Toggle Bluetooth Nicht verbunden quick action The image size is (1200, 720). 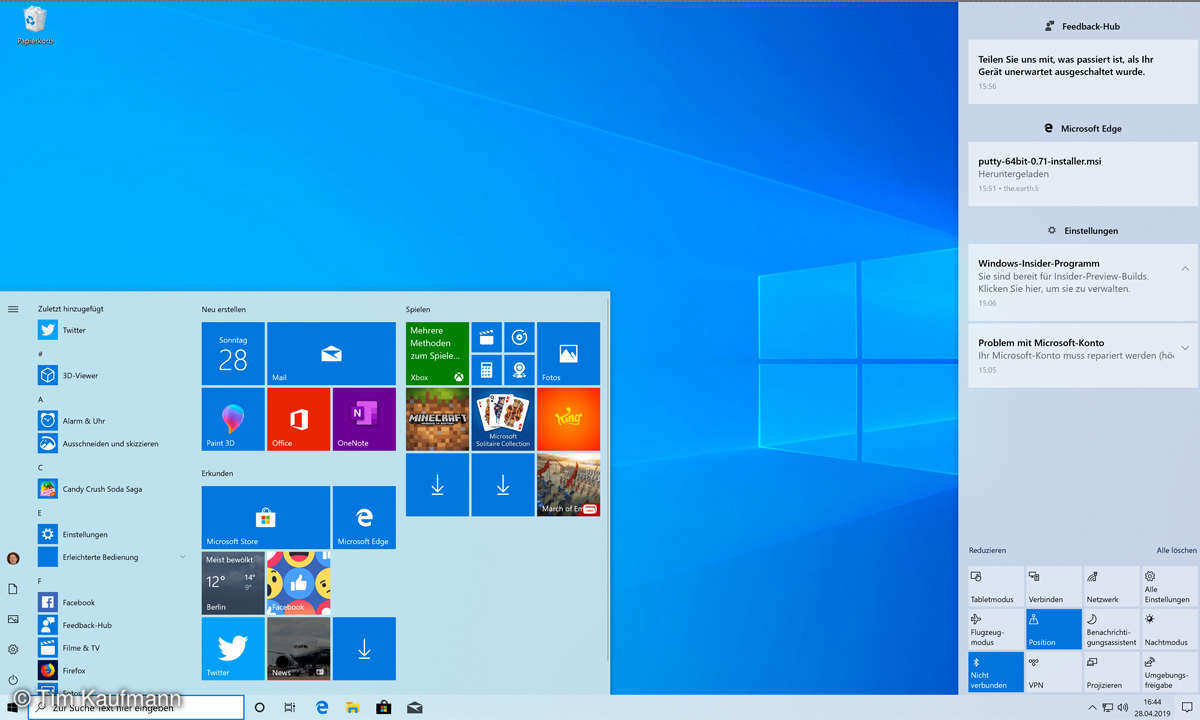click(996, 672)
